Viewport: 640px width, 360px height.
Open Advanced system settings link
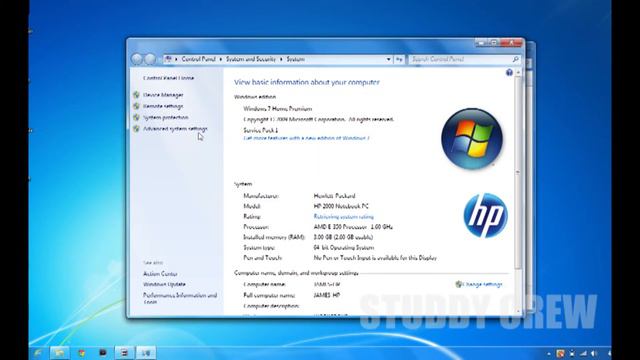(176, 129)
